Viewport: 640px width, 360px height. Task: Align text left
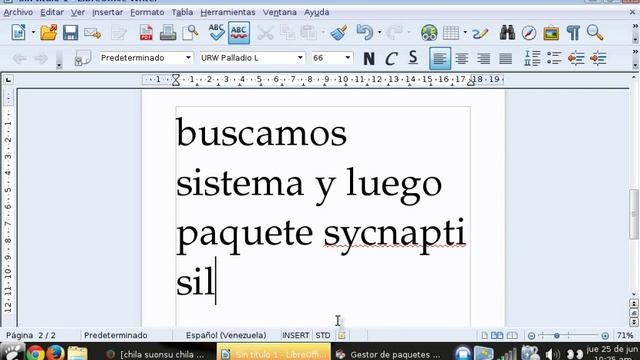pos(440,58)
